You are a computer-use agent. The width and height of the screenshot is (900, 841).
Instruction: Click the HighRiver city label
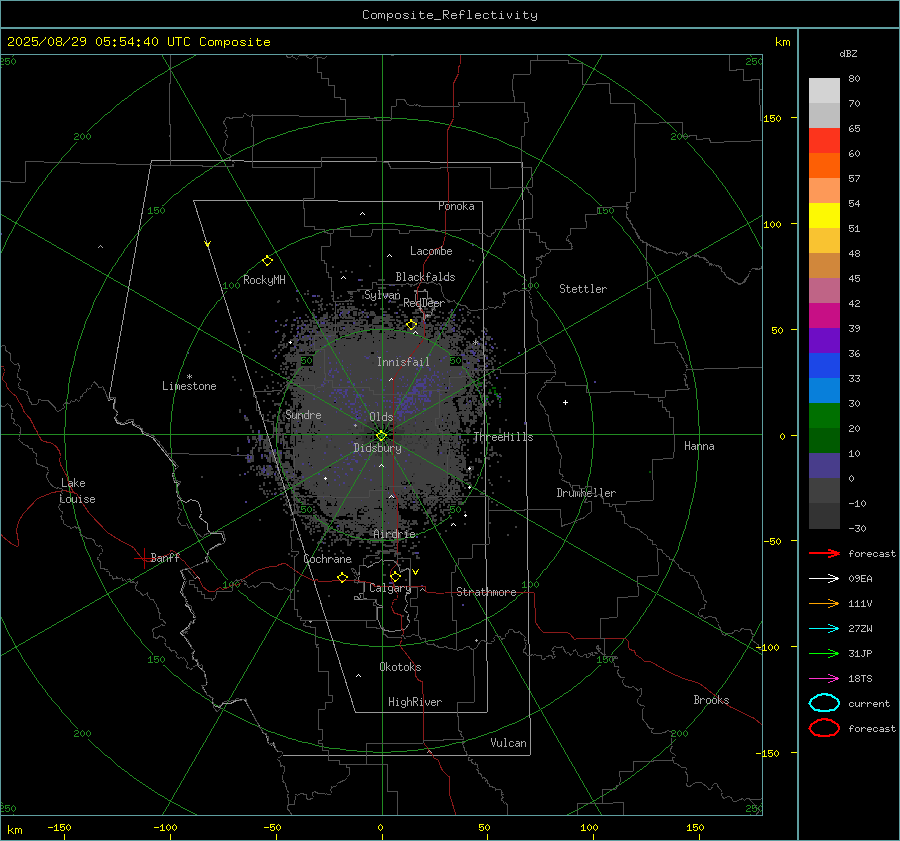pyautogui.click(x=414, y=702)
